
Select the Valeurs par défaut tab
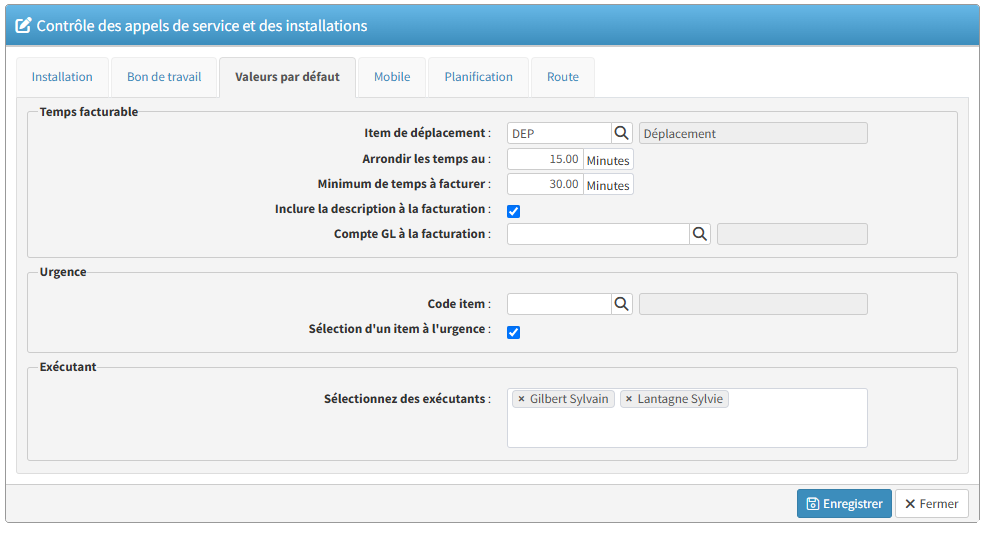[287, 77]
